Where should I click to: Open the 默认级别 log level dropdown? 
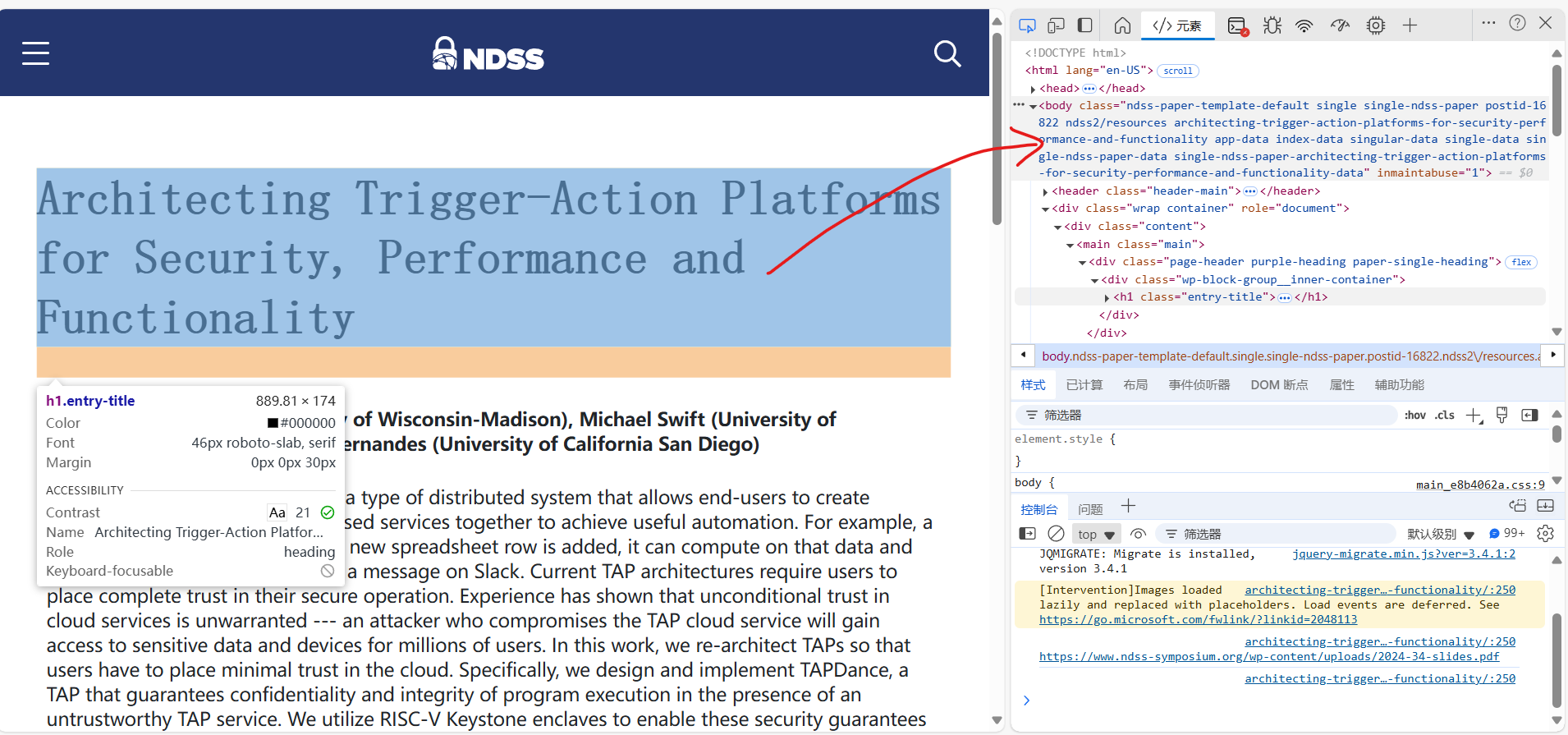coord(1441,535)
